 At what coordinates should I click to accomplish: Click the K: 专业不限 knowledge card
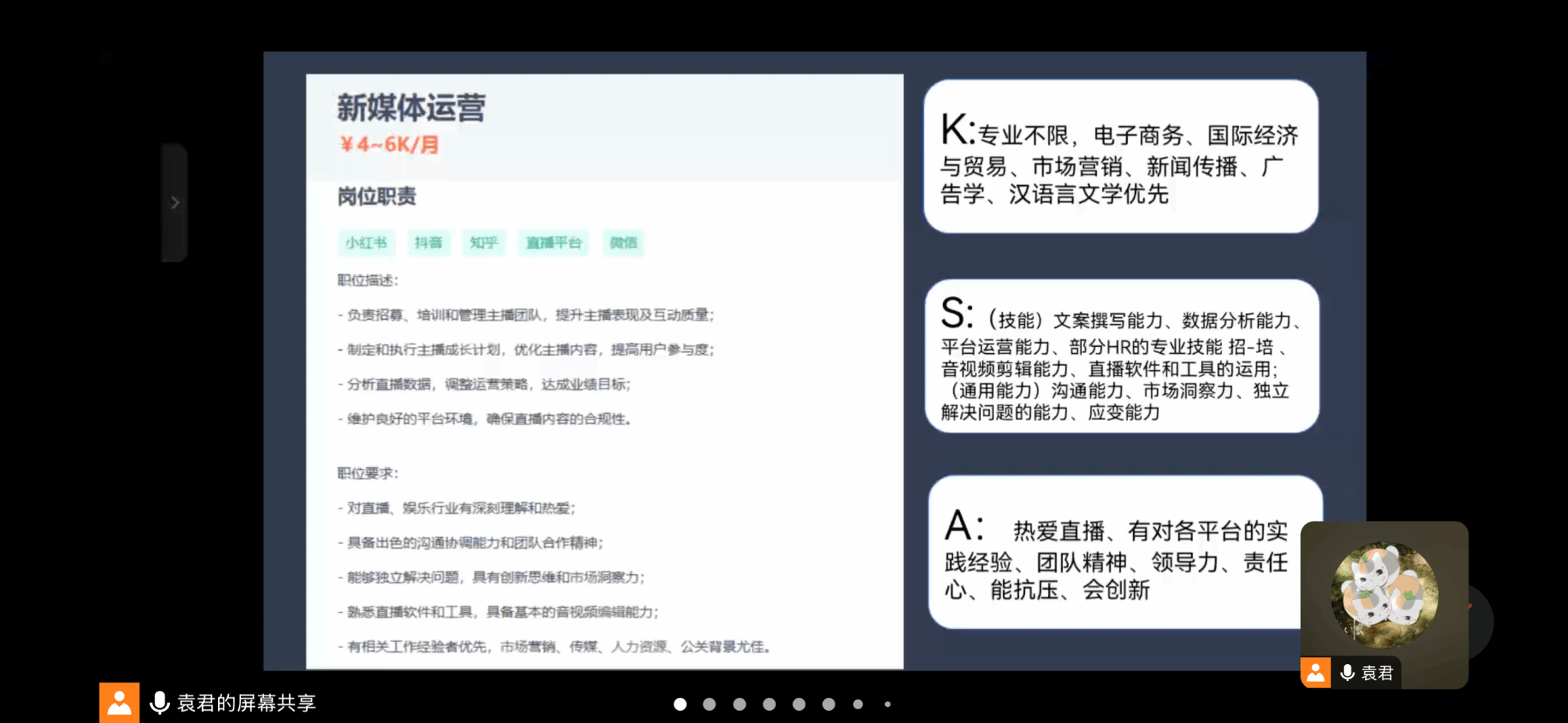point(1120,156)
